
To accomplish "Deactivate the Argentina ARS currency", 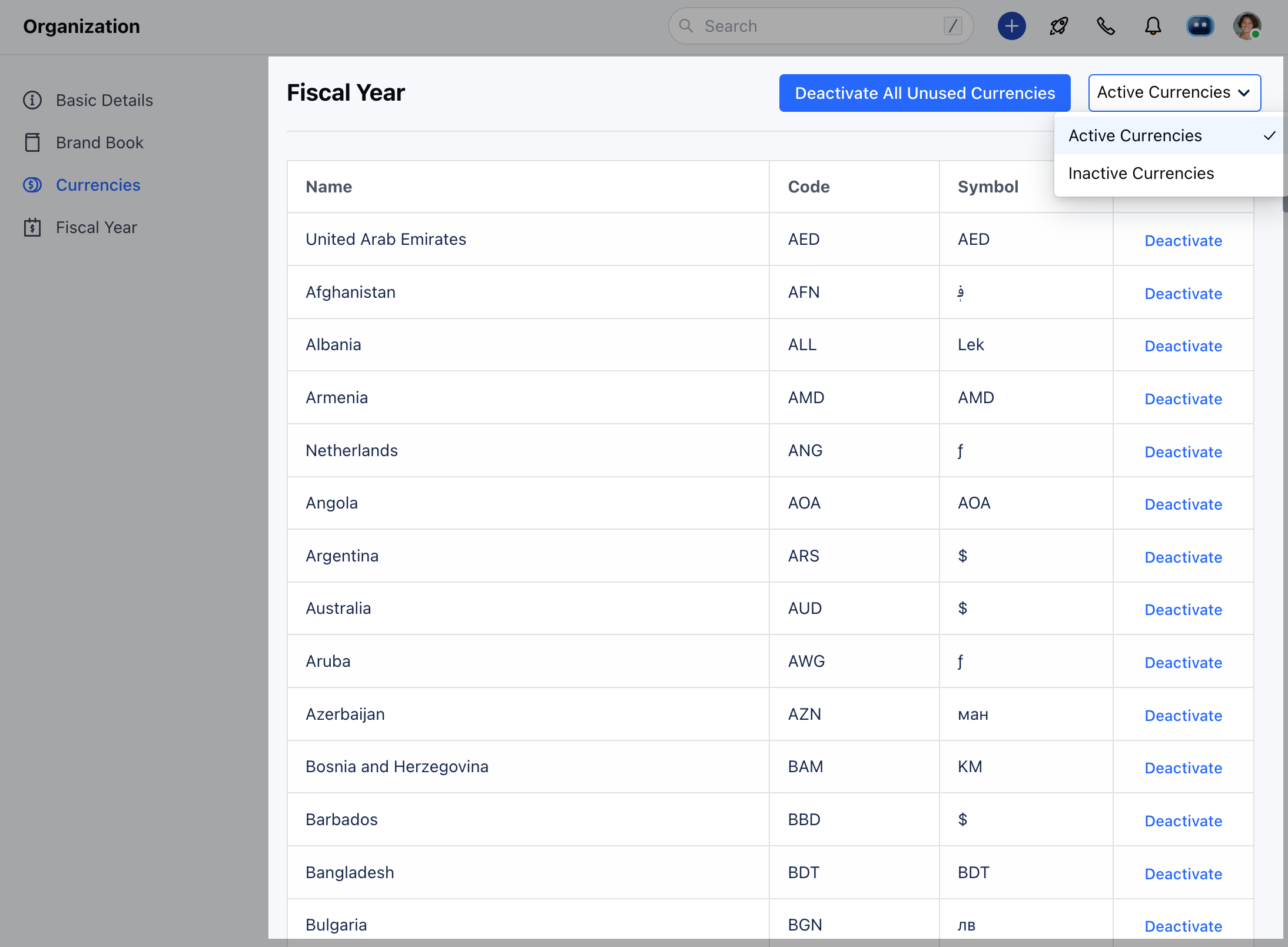I will click(x=1183, y=557).
